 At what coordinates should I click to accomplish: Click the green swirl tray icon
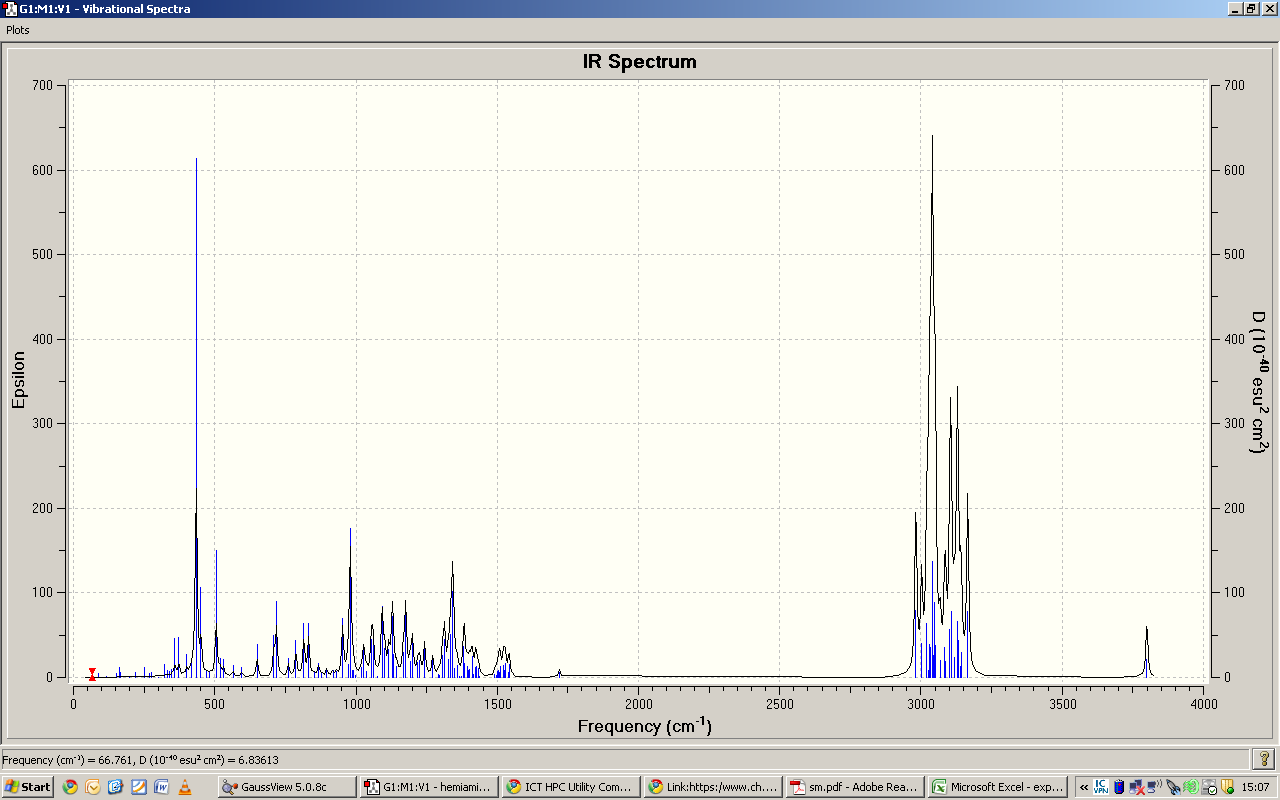pos(1191,787)
